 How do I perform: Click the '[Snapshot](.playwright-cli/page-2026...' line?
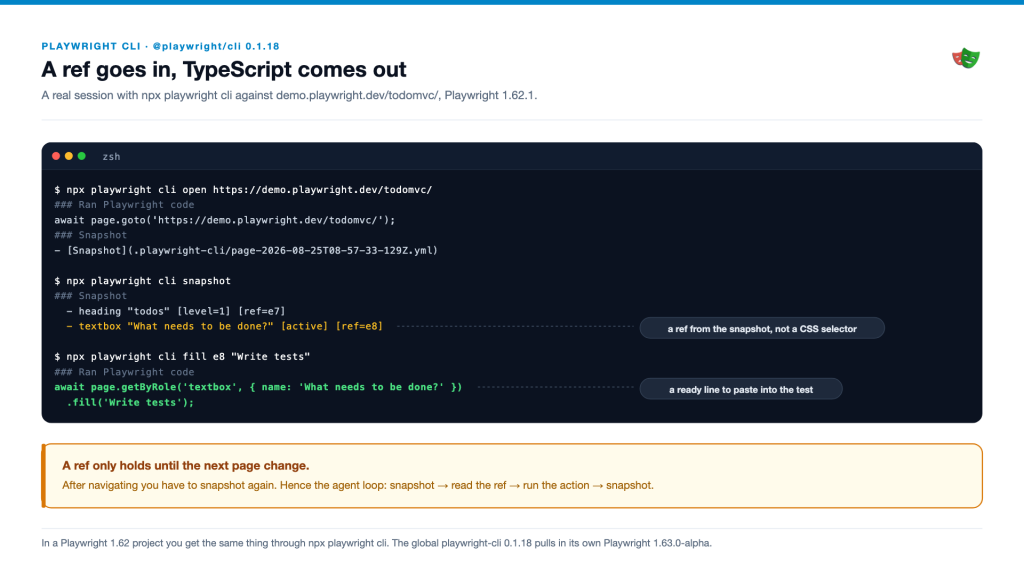pos(246,251)
